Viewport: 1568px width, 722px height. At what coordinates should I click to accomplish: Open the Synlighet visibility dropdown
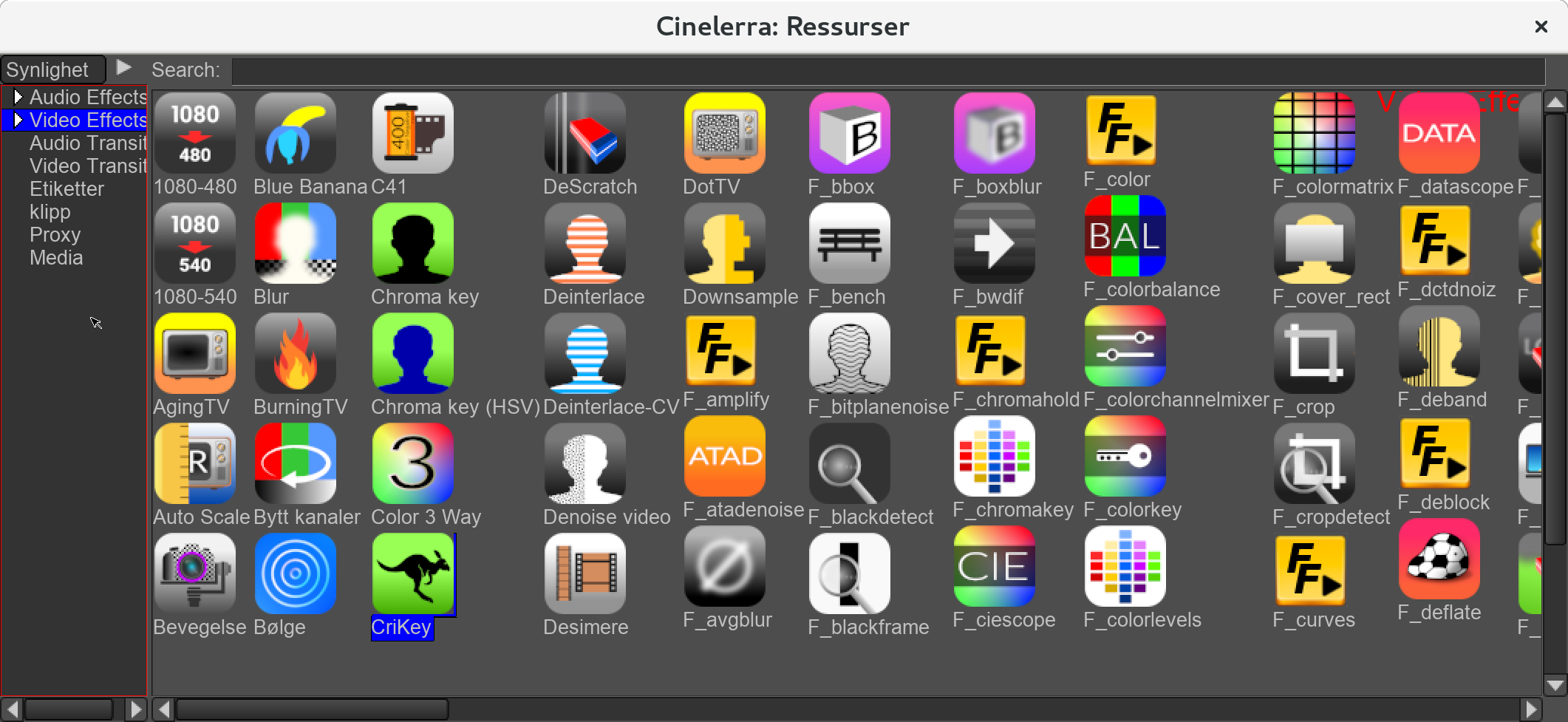(x=53, y=69)
